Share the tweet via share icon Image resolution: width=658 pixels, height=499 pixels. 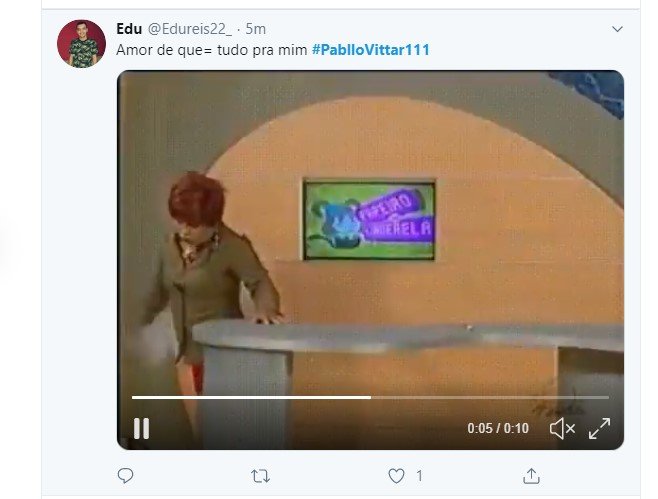point(531,476)
